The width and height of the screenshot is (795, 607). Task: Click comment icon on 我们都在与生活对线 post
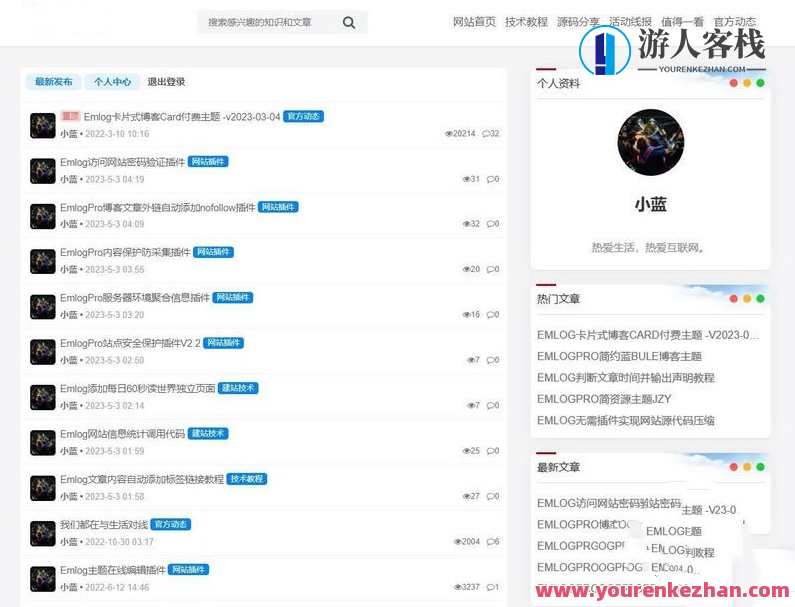[x=490, y=542]
